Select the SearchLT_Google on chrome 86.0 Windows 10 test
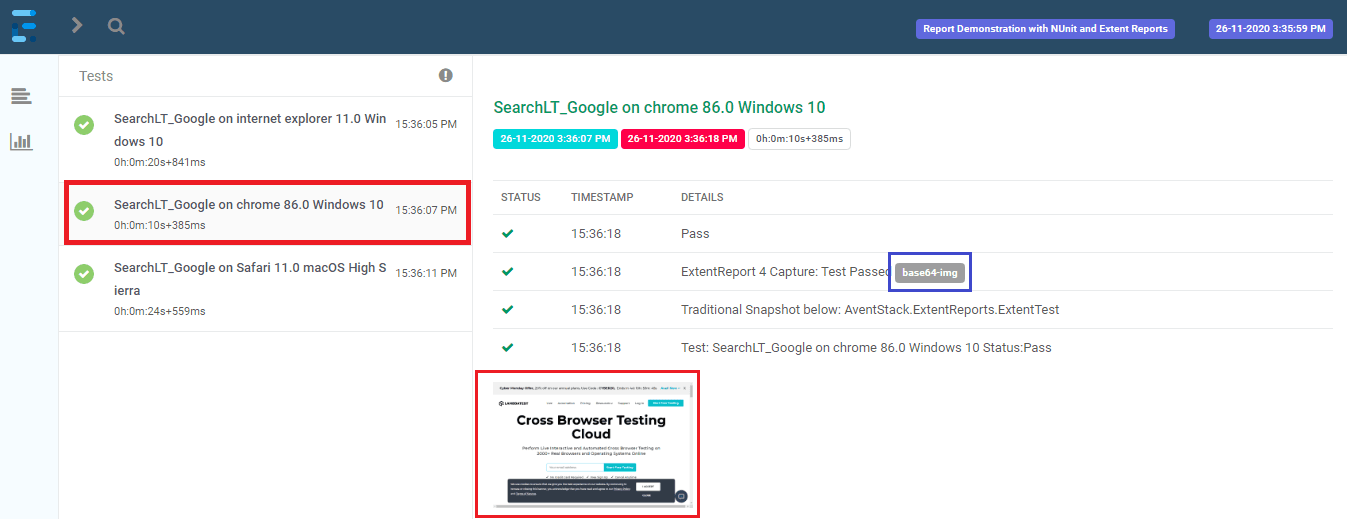This screenshot has width=1347, height=519. coord(265,213)
